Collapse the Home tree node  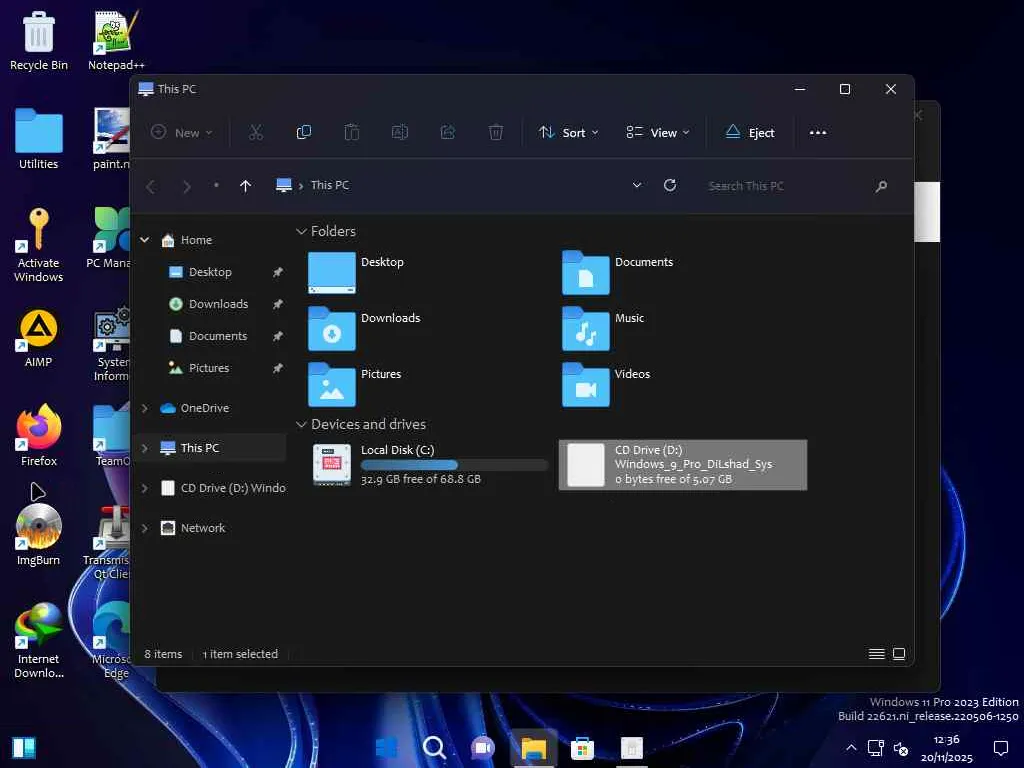pos(144,240)
